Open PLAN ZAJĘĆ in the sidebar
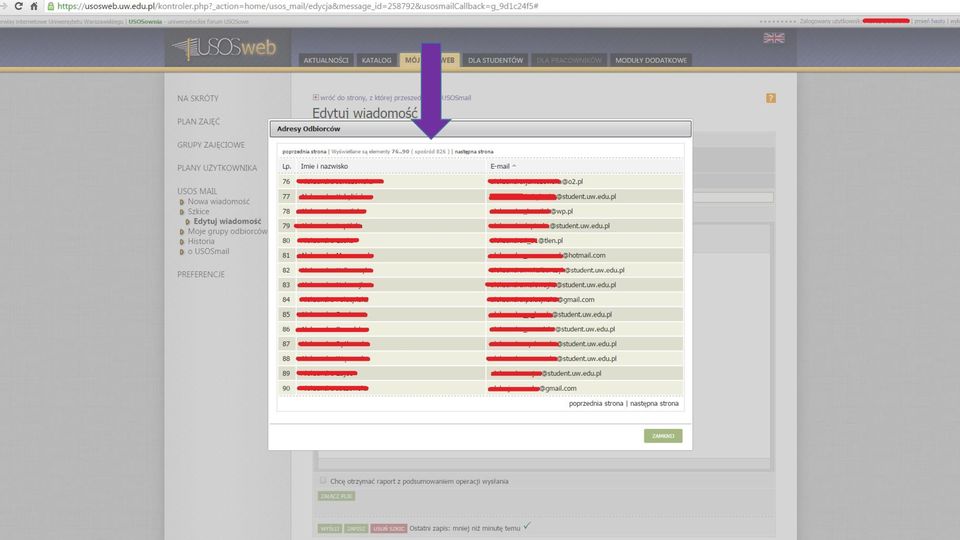This screenshot has height=540, width=960. tap(198, 121)
